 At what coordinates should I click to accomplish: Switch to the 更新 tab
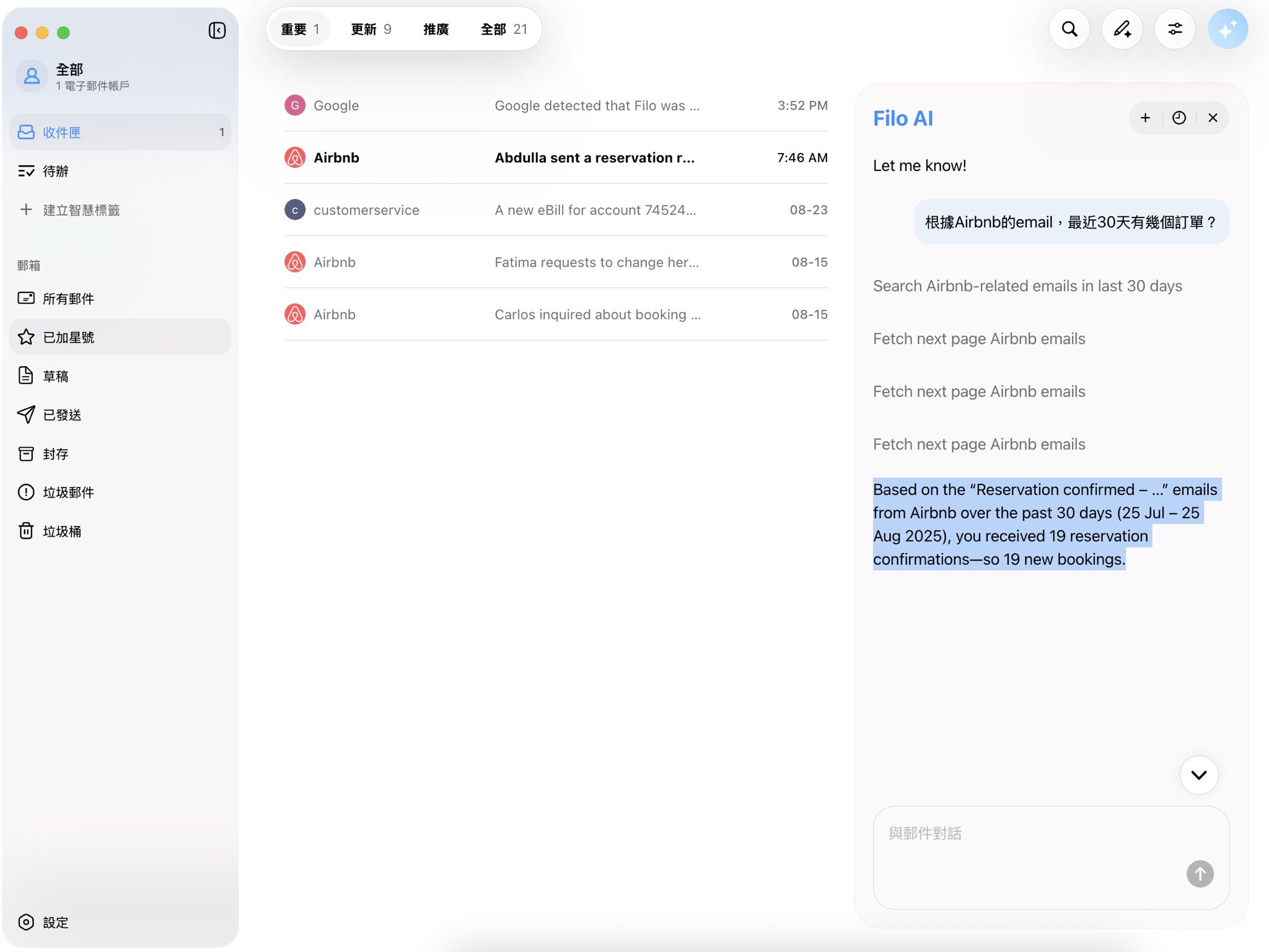point(371,29)
